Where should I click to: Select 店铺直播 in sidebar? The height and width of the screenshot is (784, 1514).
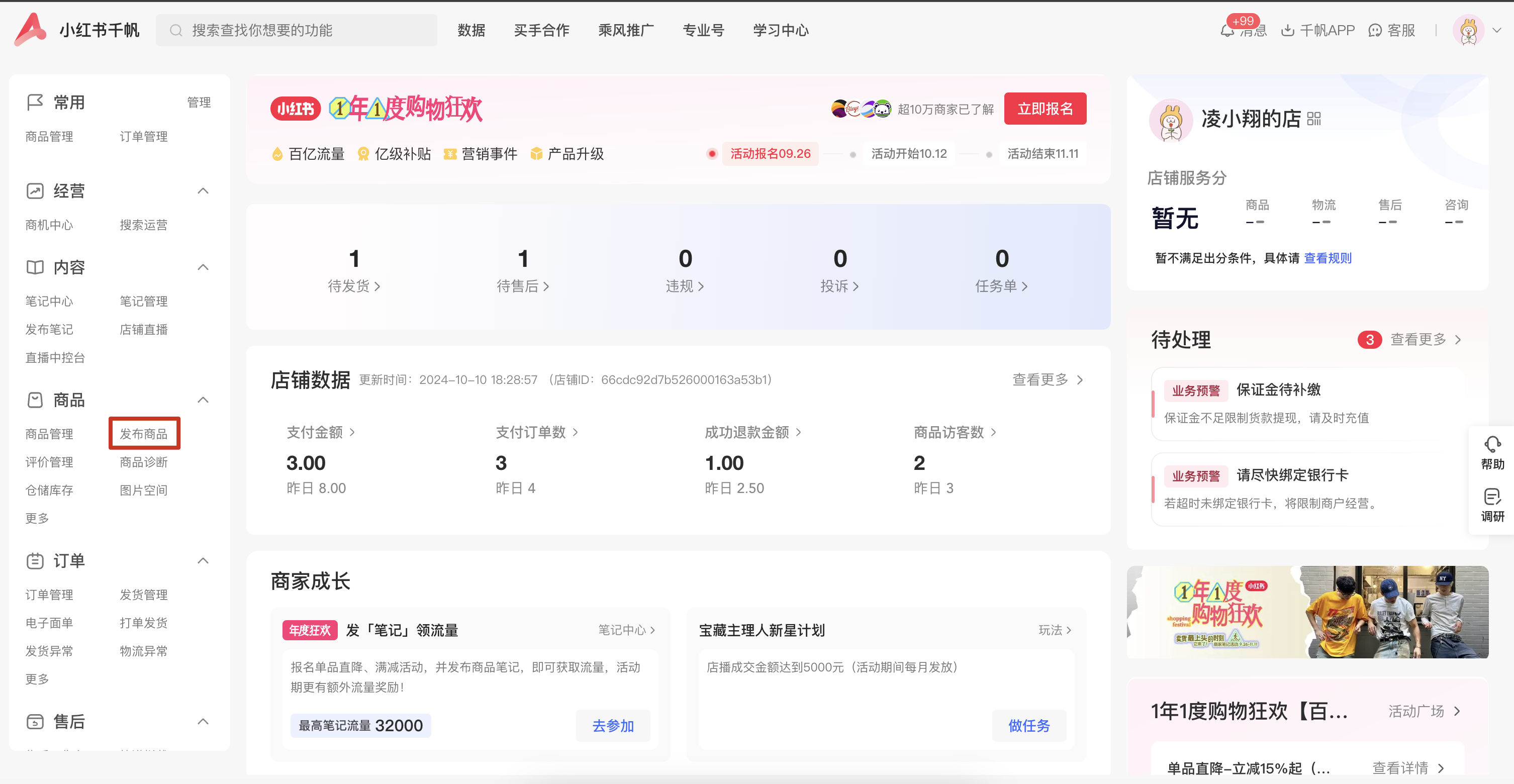144,330
